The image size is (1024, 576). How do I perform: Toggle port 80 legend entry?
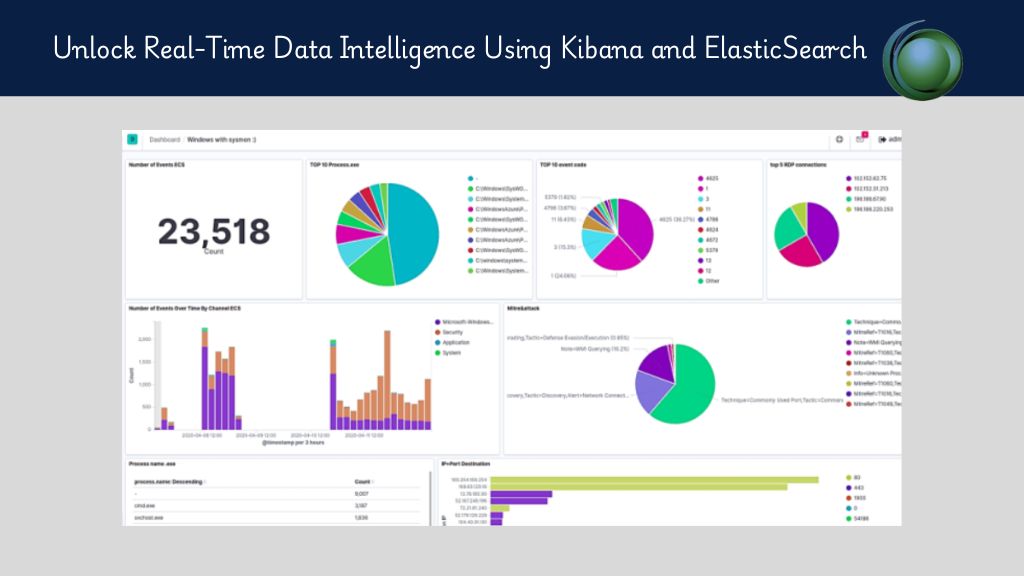(853, 477)
